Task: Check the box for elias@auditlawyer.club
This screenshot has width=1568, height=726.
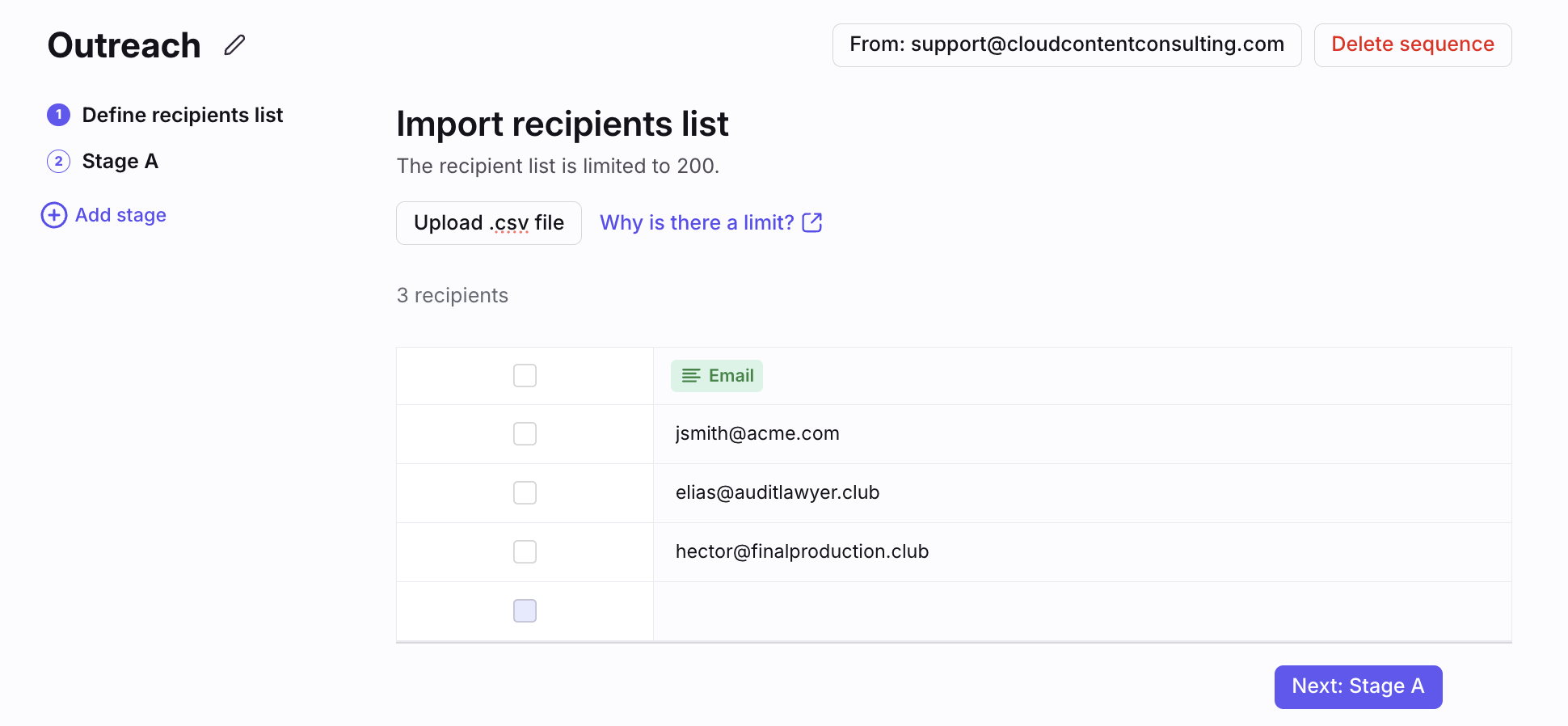Action: 525,493
